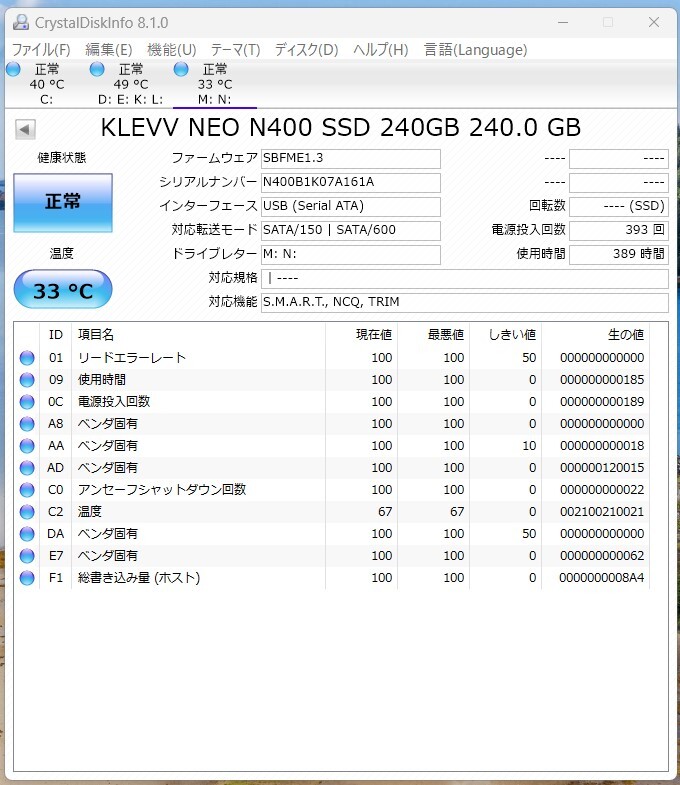
Task: Select the アンセーフシャットダウン回数 attribute name
Action: point(162,490)
